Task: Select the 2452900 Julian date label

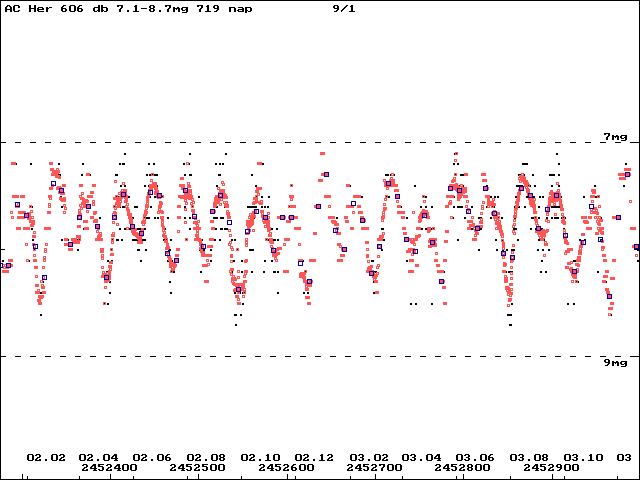Action: (x=551, y=467)
